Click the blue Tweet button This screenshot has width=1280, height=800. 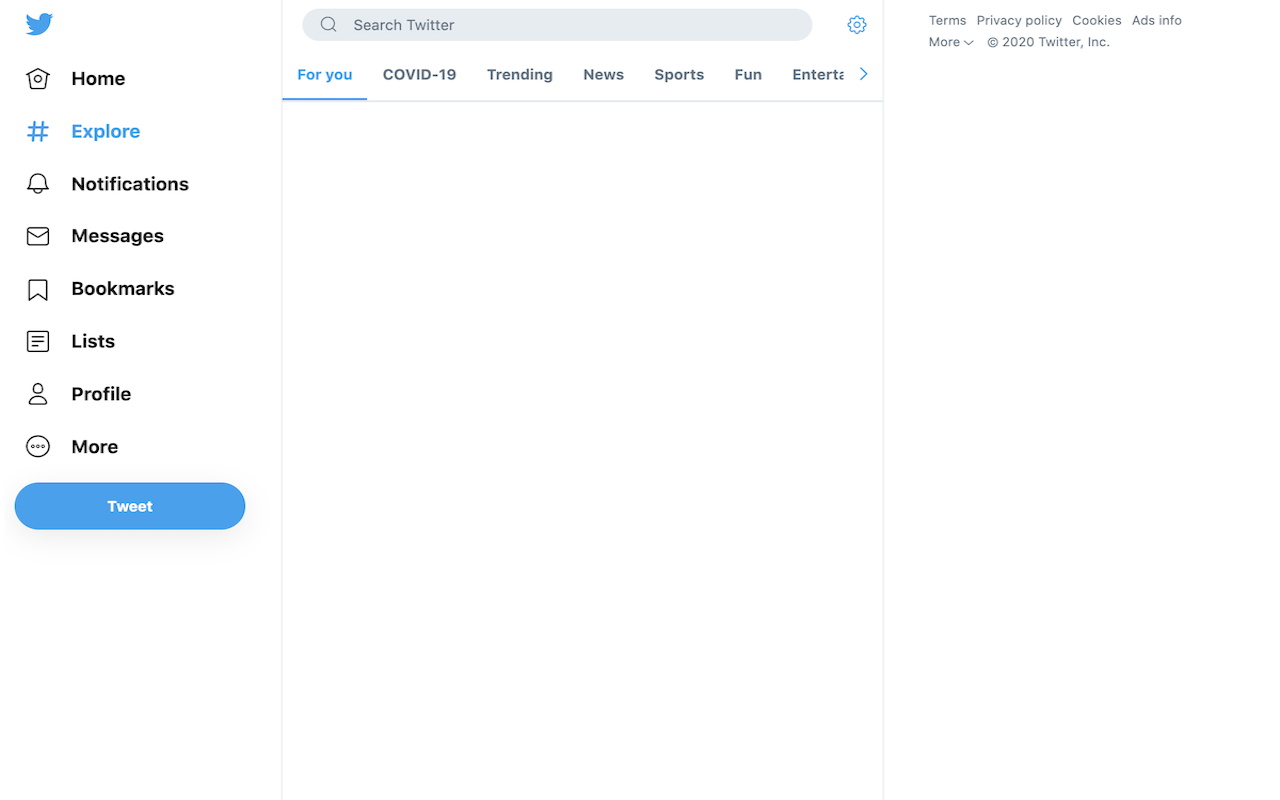pyautogui.click(x=130, y=506)
